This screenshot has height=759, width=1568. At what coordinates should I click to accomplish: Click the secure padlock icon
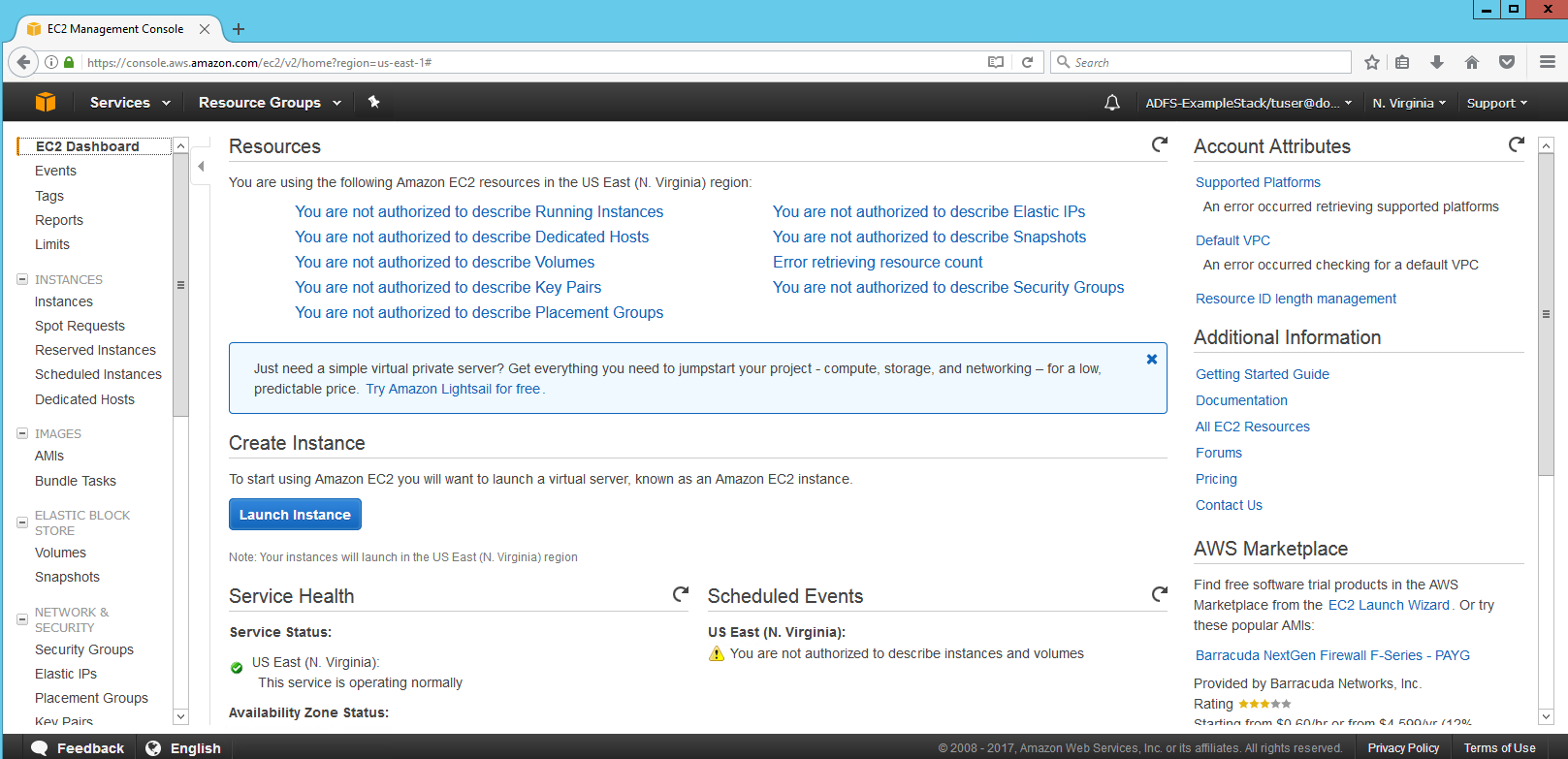click(x=69, y=62)
